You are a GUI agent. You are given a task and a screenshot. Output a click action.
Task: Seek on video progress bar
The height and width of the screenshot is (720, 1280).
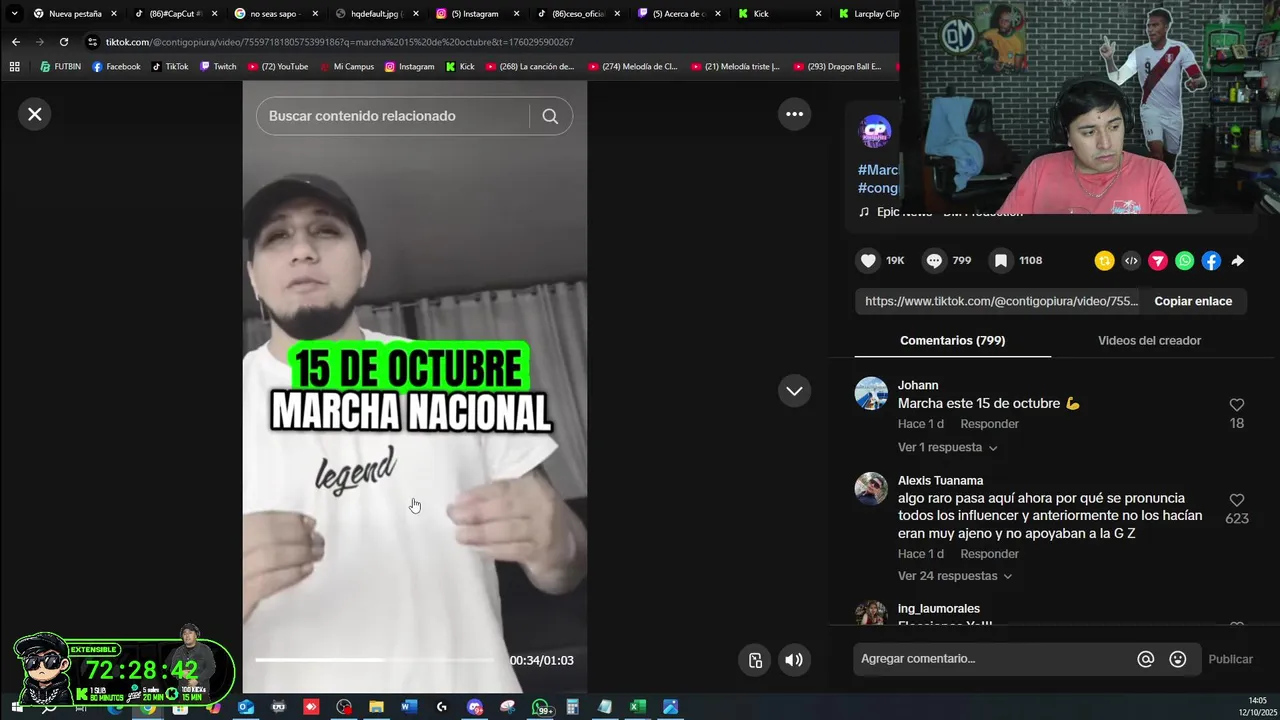click(375, 660)
